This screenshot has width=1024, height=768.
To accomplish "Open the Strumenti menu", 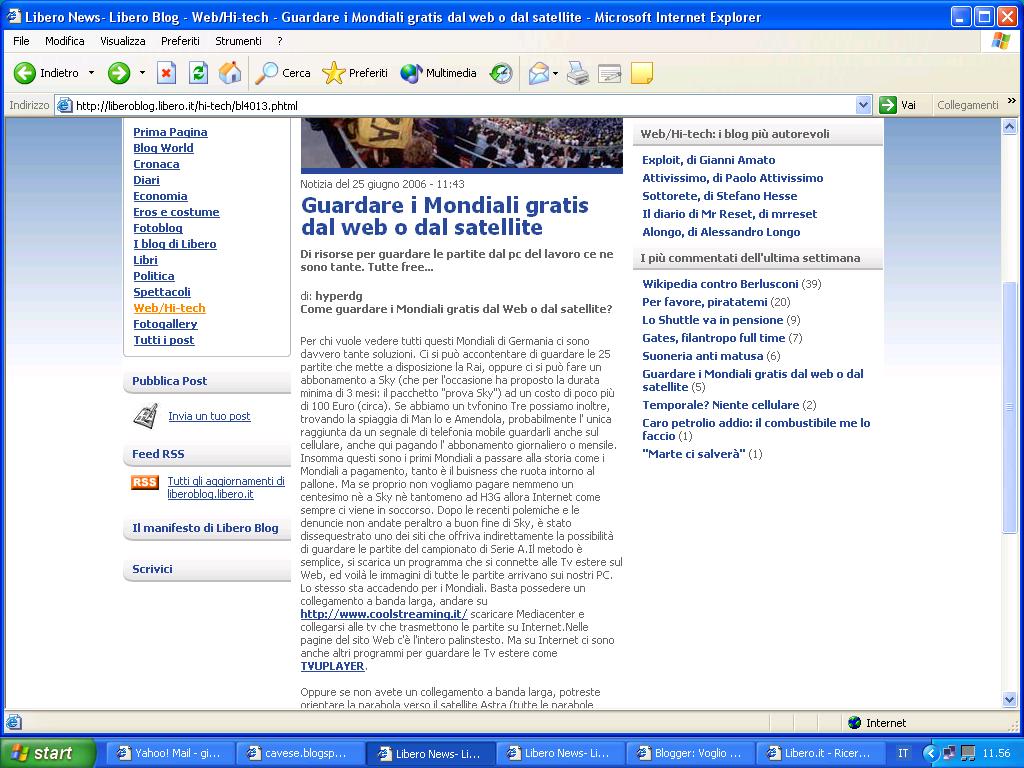I will click(x=238, y=40).
